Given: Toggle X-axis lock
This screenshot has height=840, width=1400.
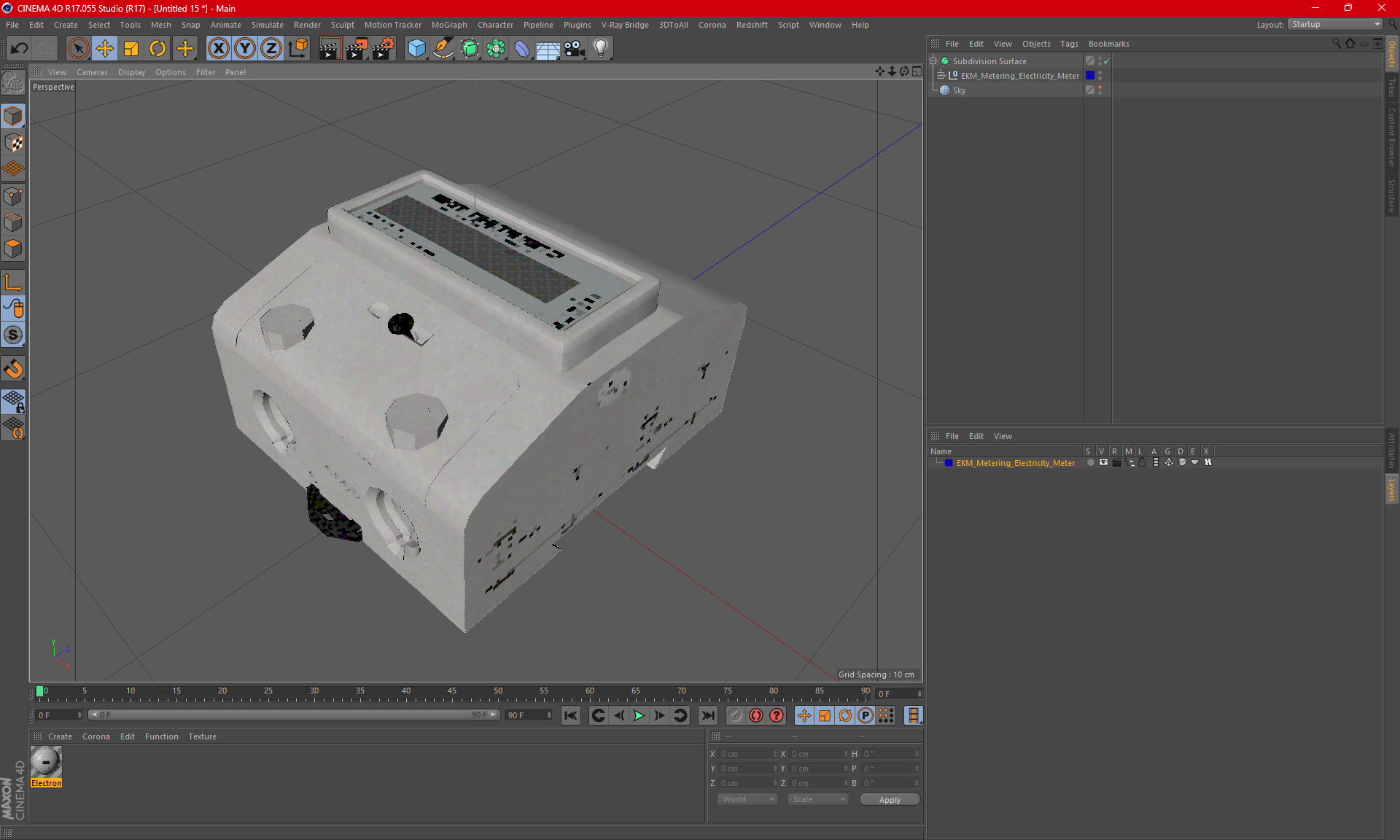Looking at the screenshot, I should [218, 48].
